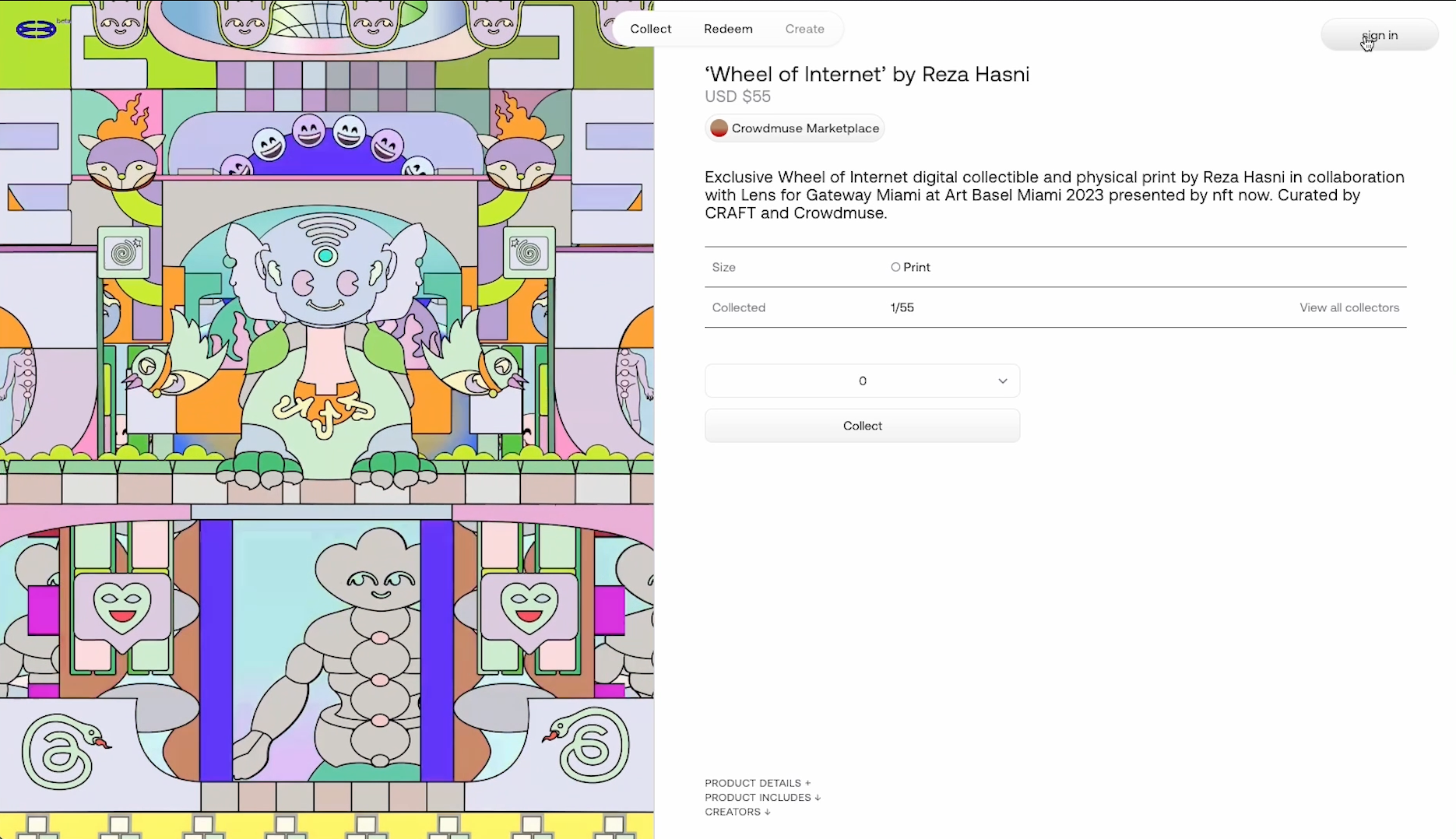This screenshot has height=839, width=1456.
Task: Click the red Crowdmuse Marketplace avatar circle
Action: [x=719, y=128]
